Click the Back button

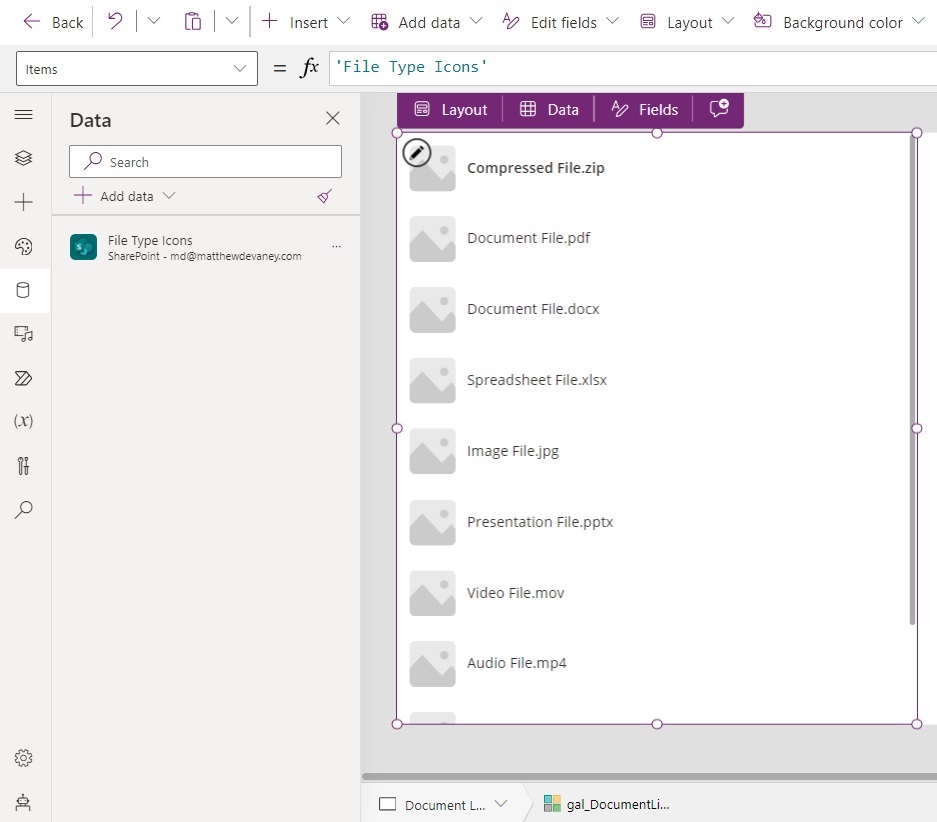click(53, 22)
